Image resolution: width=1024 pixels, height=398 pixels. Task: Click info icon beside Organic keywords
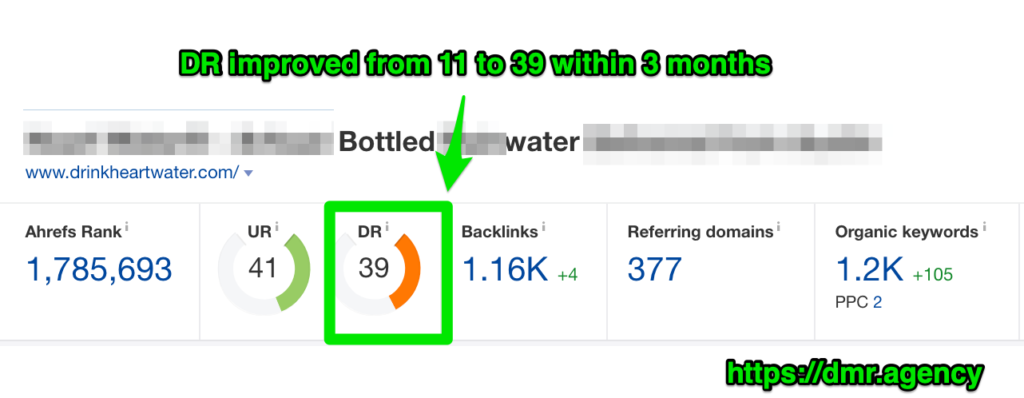(984, 227)
